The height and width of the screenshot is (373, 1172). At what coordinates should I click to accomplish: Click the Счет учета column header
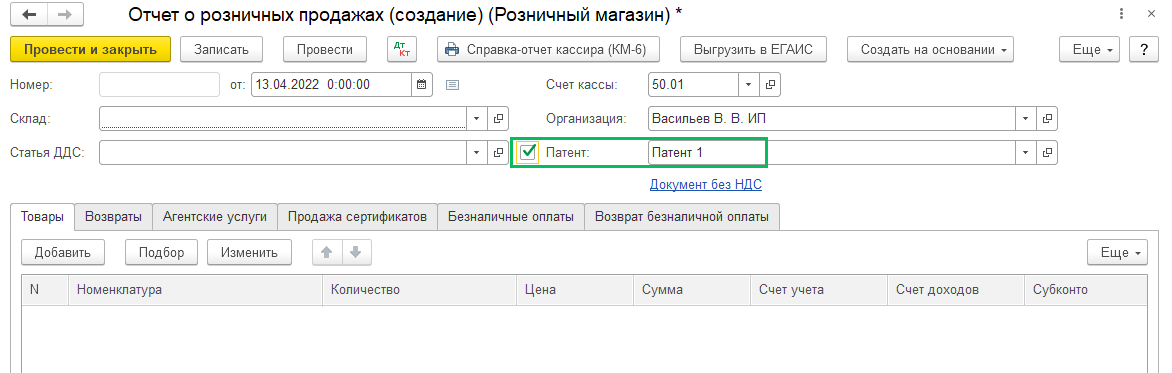pyautogui.click(x=818, y=290)
